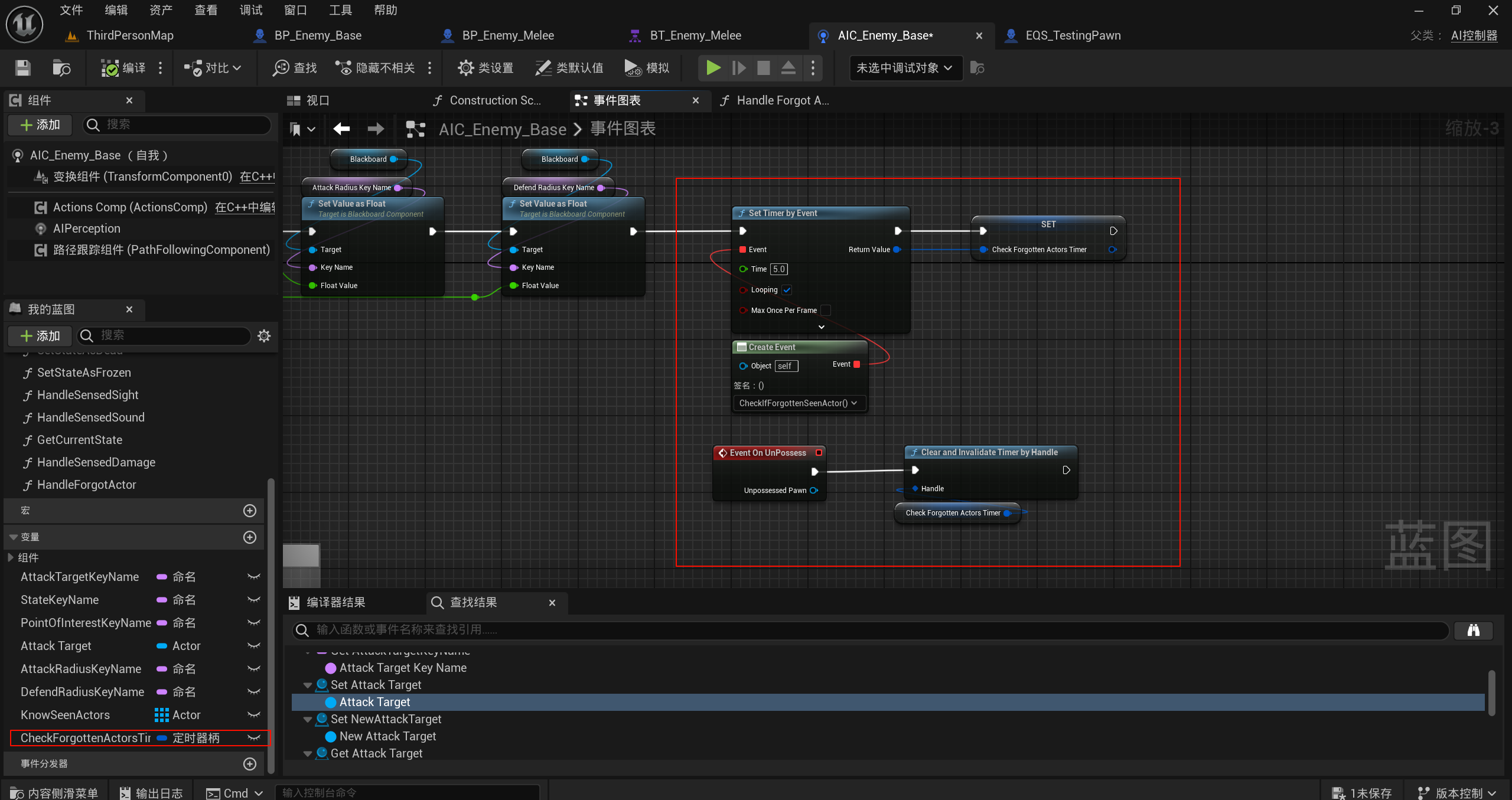The width and height of the screenshot is (1512, 800).
Task: Enable Max Once Per Frame checkbox
Action: [826, 310]
